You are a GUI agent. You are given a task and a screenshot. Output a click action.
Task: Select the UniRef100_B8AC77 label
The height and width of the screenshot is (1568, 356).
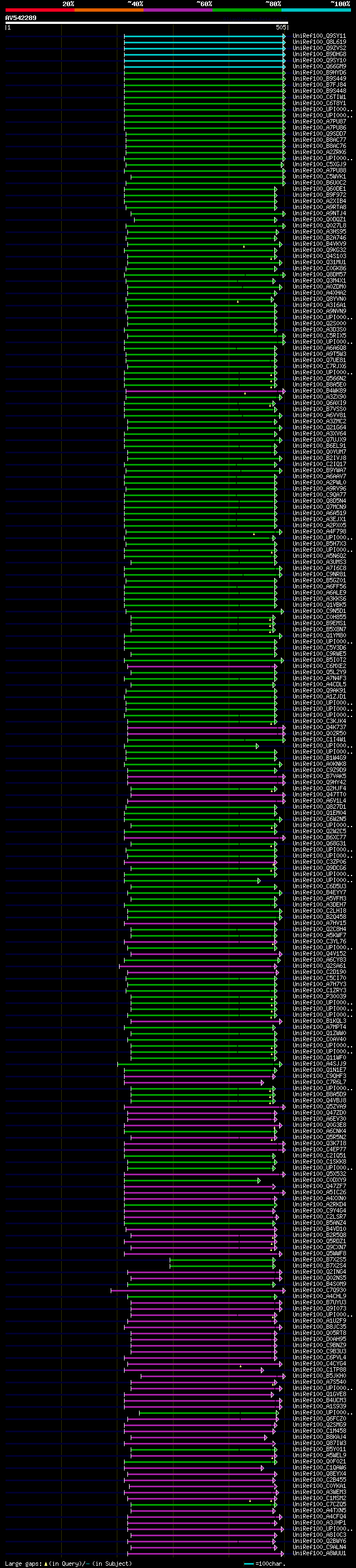(319, 140)
